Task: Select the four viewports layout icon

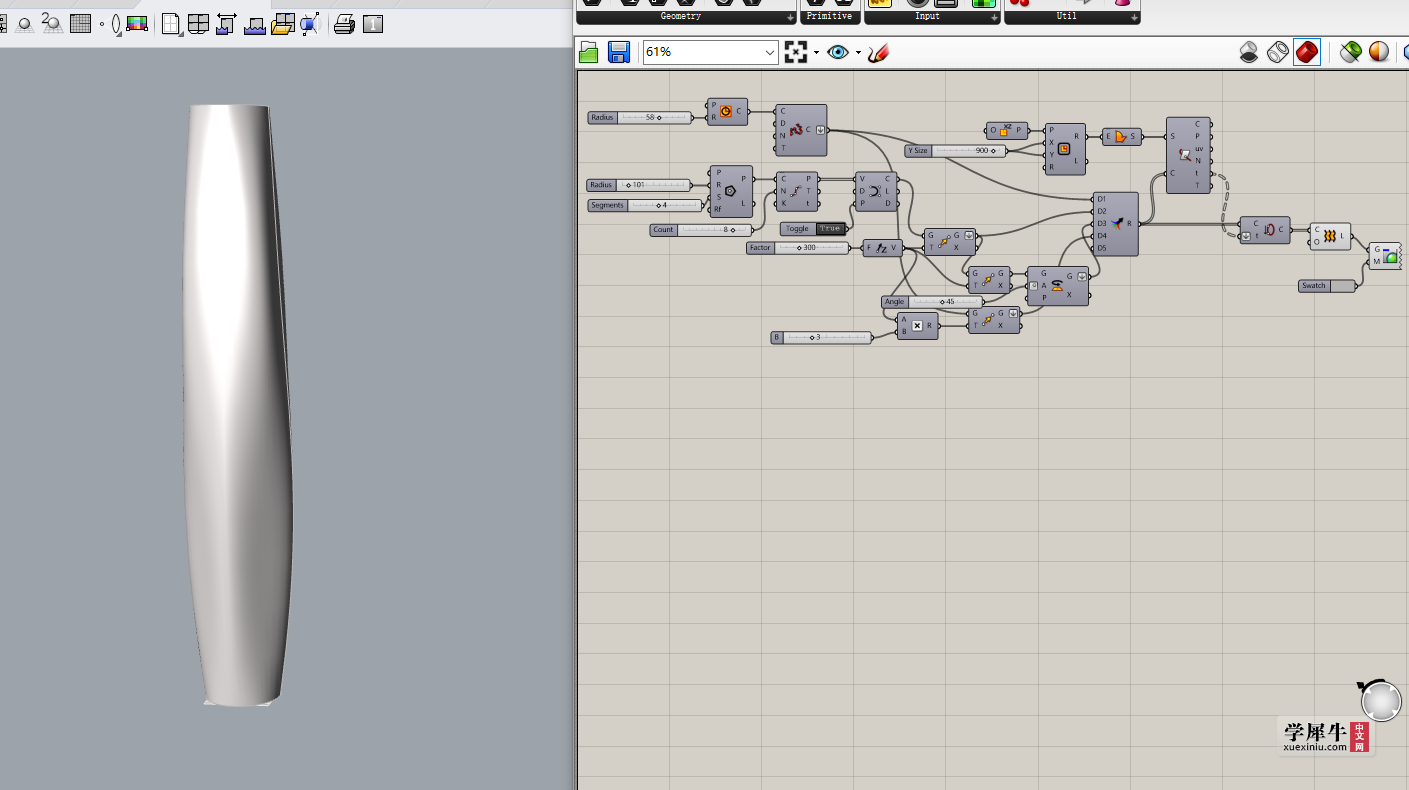Action: 199,24
